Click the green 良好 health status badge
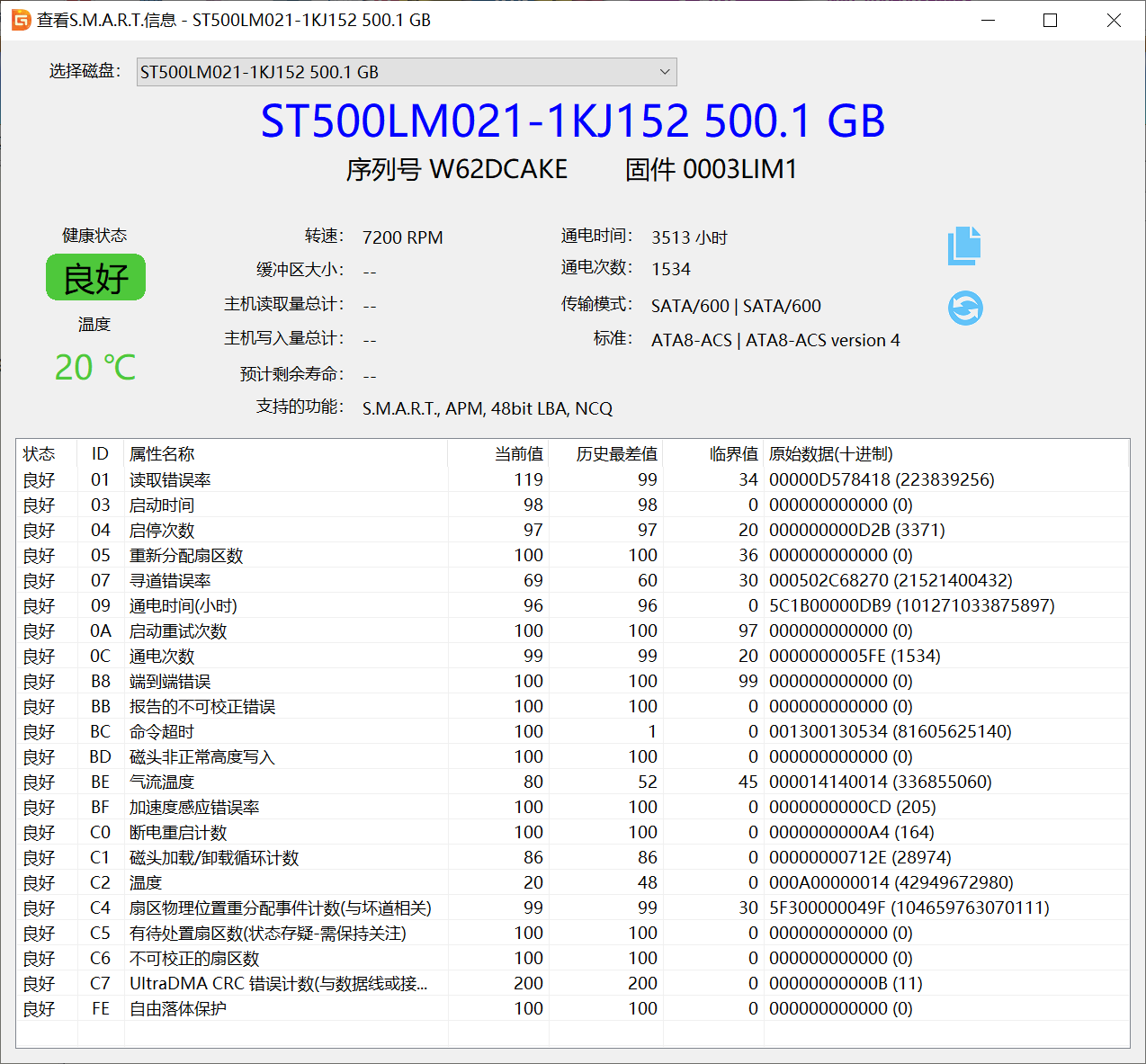The width and height of the screenshot is (1146, 1064). [95, 278]
